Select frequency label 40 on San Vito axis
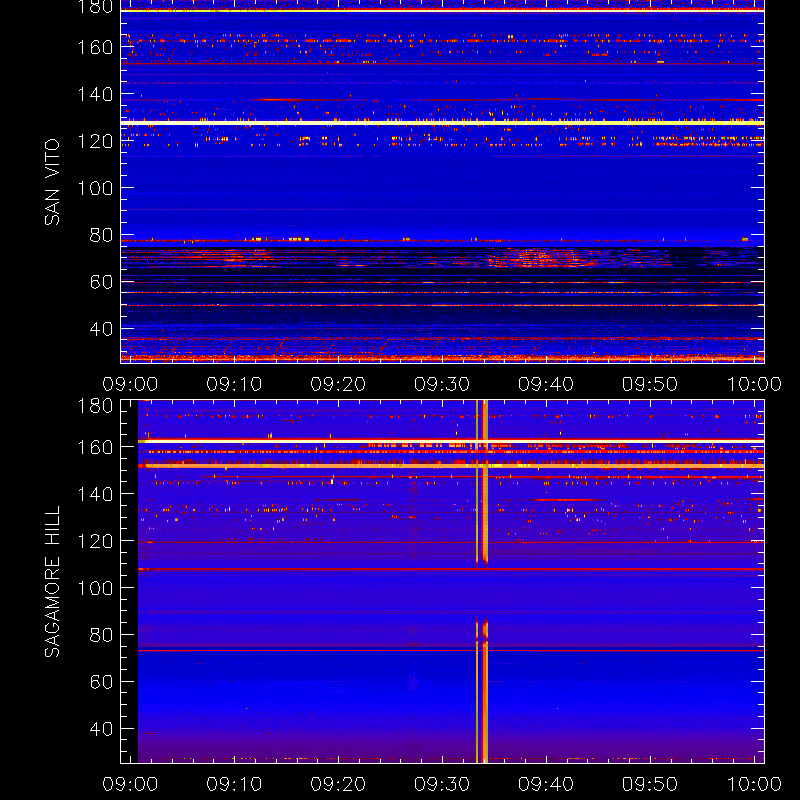 click(x=101, y=329)
